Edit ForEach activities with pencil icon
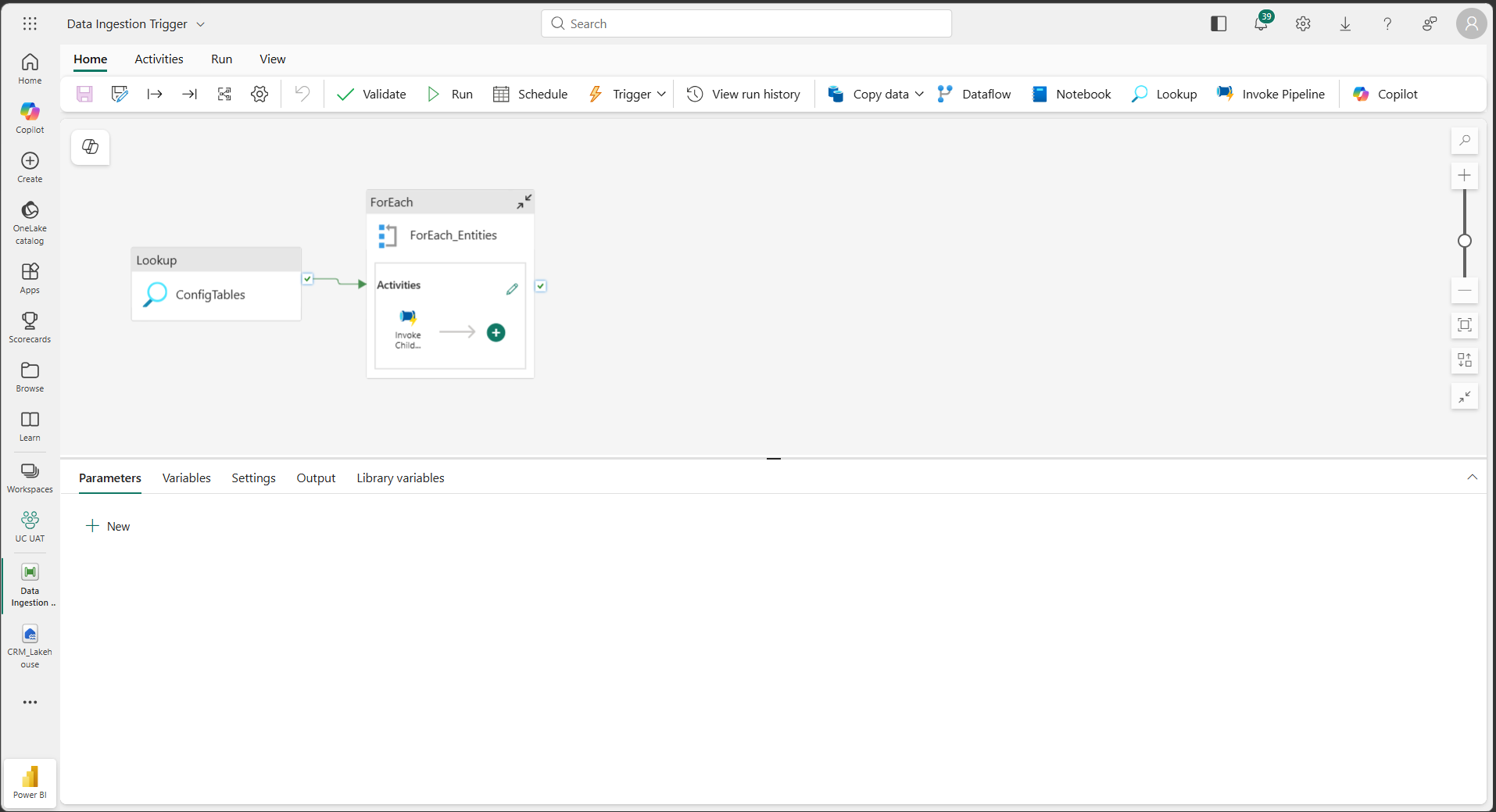The width and height of the screenshot is (1496, 812). point(512,289)
